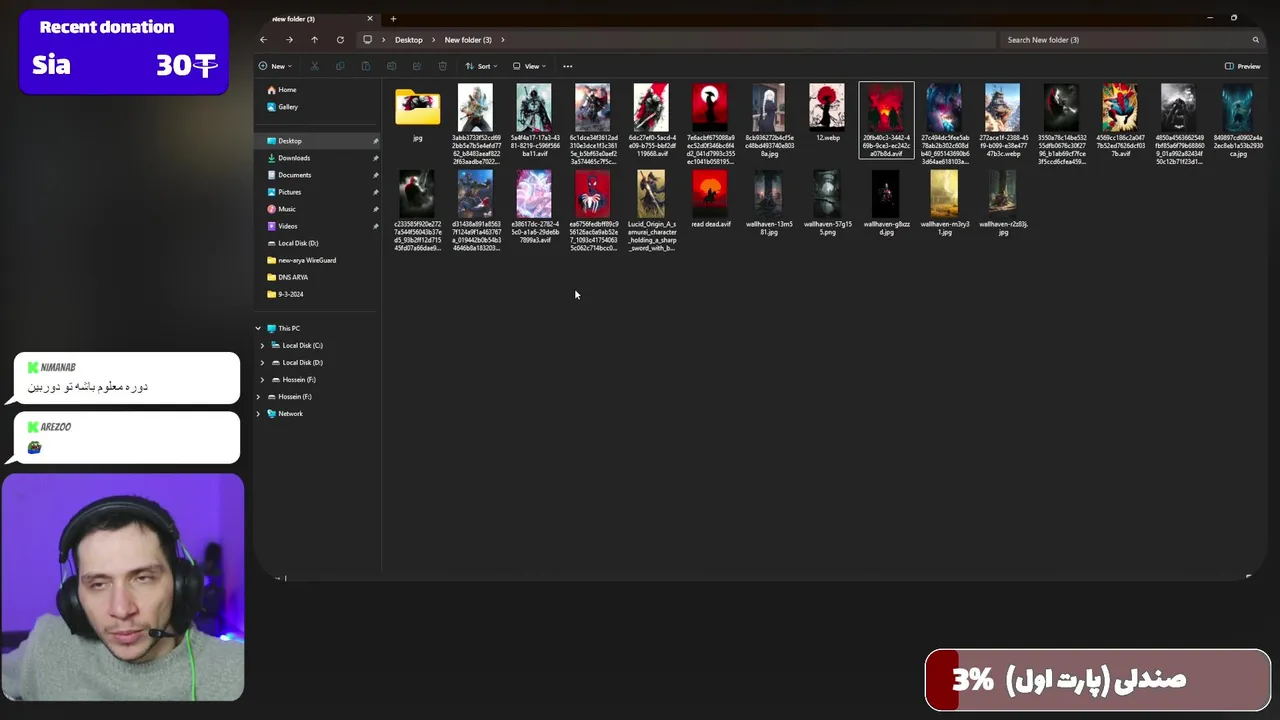The image size is (1280, 720).
Task: Select the ea6756fedbff89c9 Spider-Man image
Action: tap(592, 210)
